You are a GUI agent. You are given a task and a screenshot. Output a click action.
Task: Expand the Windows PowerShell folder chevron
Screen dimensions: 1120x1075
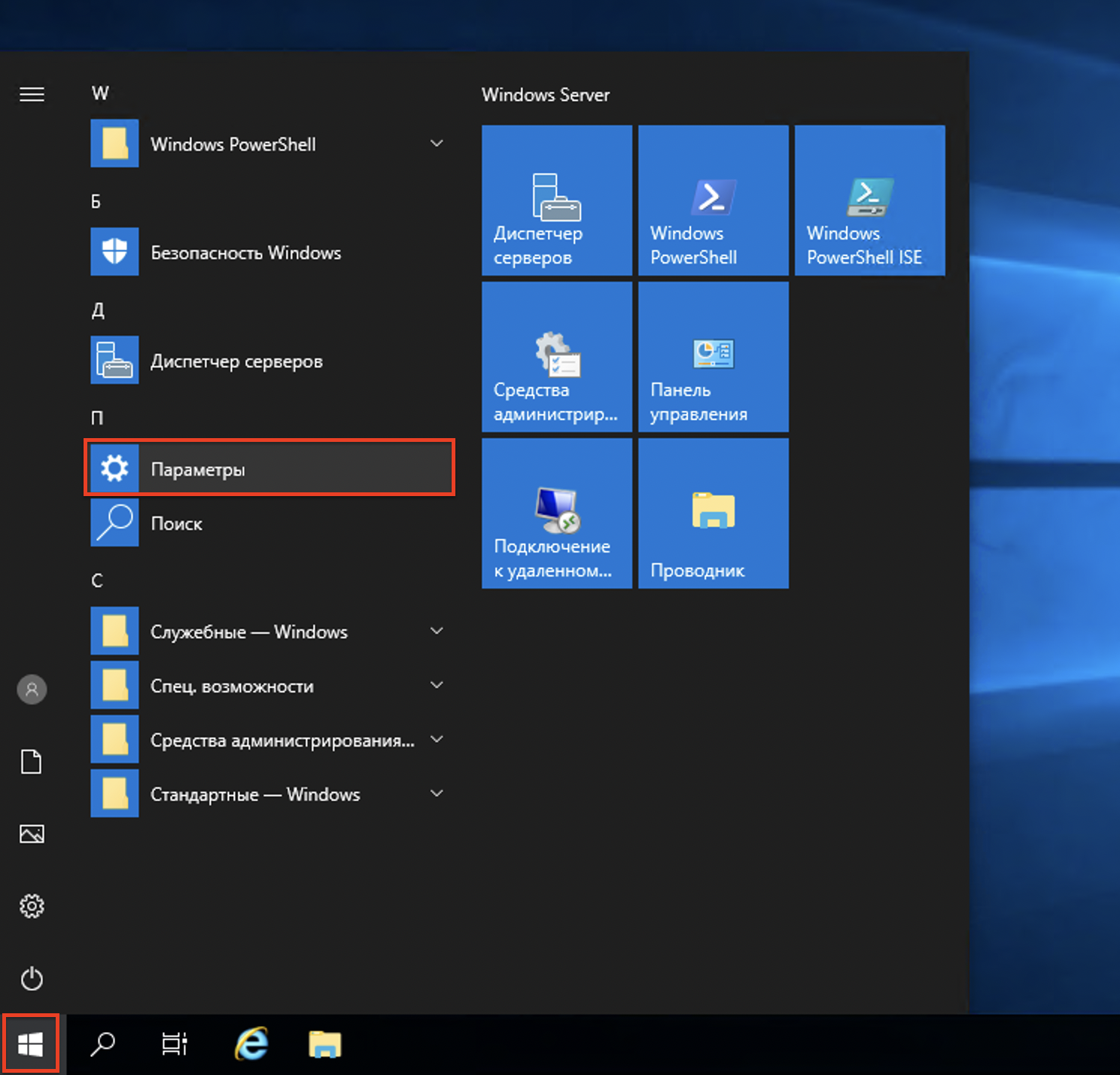(437, 143)
